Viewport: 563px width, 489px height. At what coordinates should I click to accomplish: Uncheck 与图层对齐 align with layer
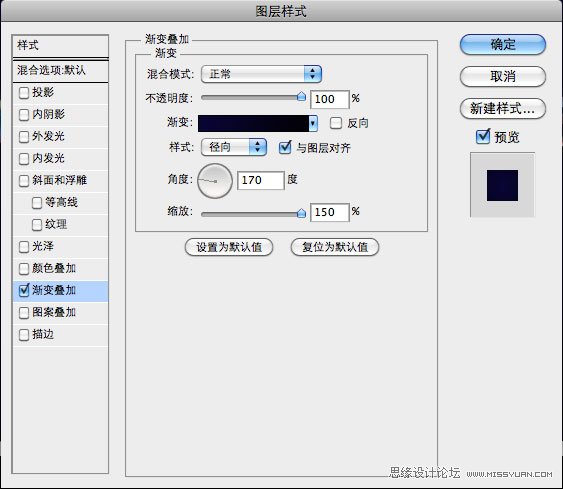(285, 147)
